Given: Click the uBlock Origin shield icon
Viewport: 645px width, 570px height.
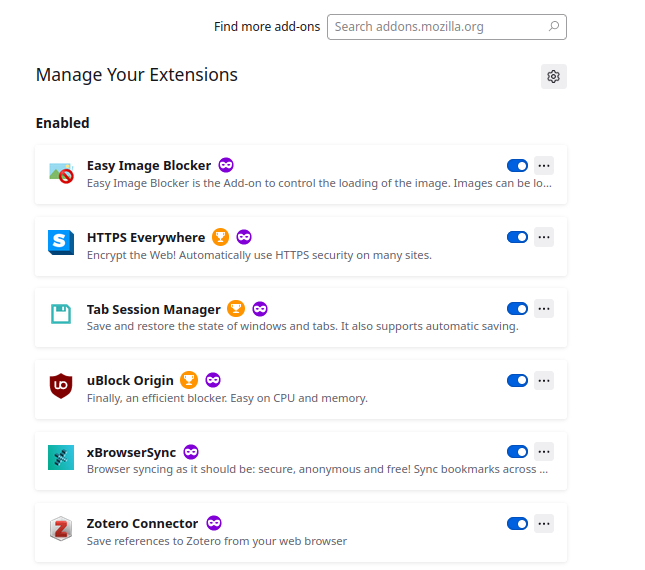Looking at the screenshot, I should click(x=61, y=385).
